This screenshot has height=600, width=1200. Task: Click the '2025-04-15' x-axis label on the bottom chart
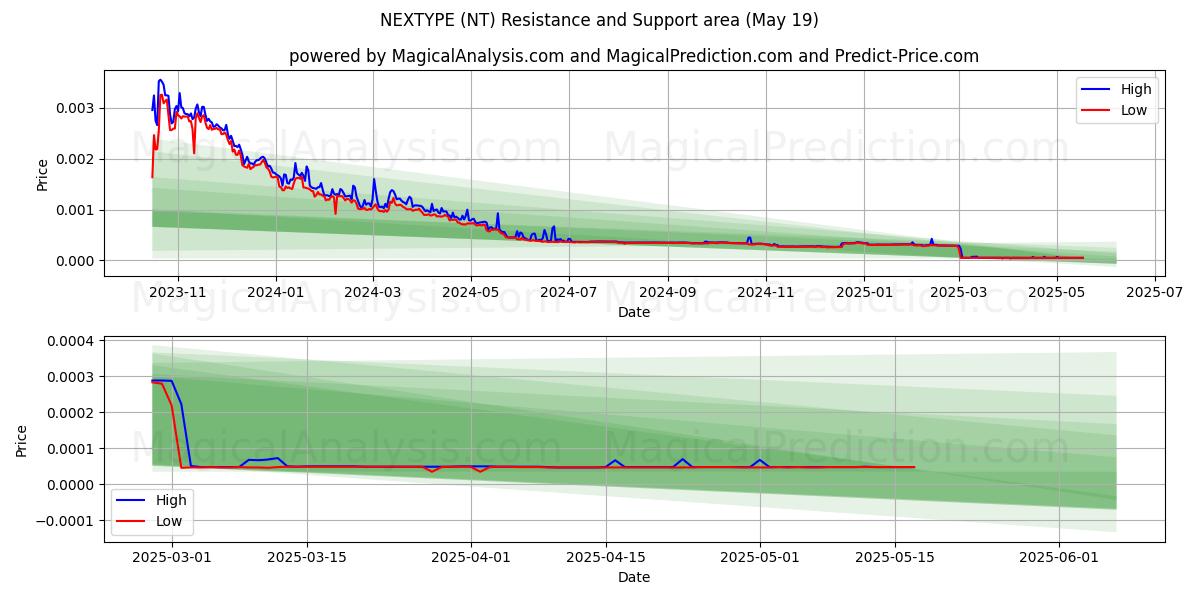click(606, 558)
